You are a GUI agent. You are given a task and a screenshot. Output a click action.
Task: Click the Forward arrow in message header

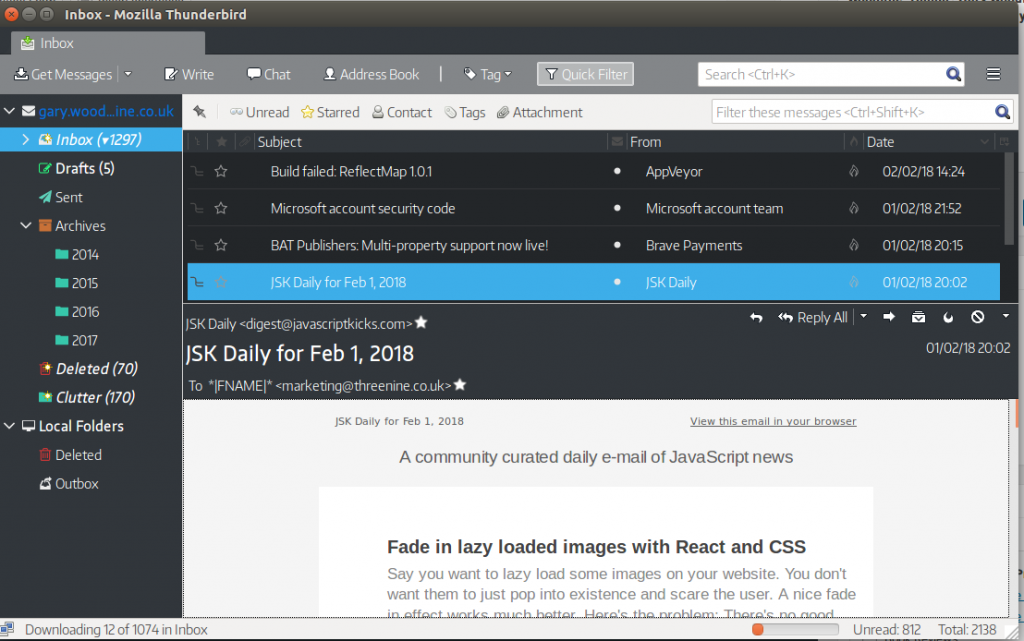point(889,317)
